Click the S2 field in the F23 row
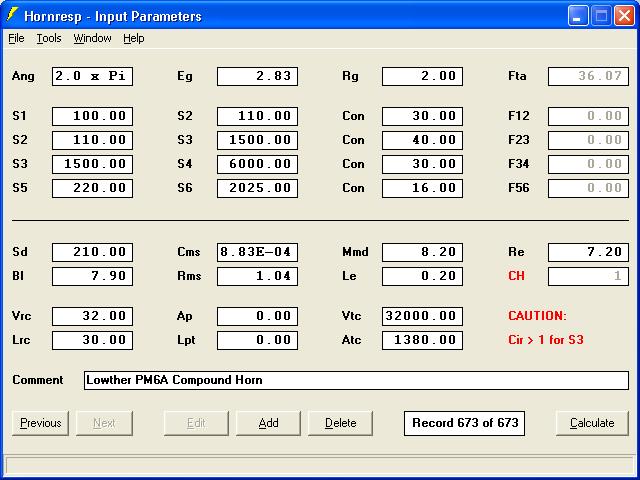640x480 pixels. (92, 140)
